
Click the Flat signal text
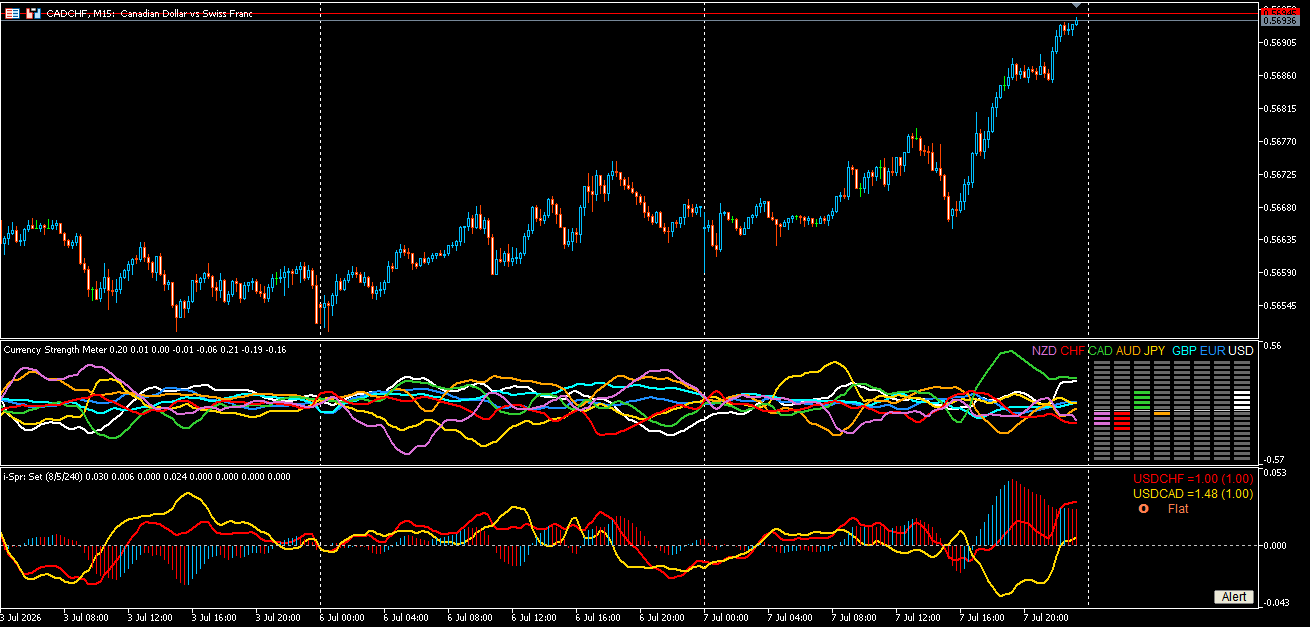point(1178,509)
